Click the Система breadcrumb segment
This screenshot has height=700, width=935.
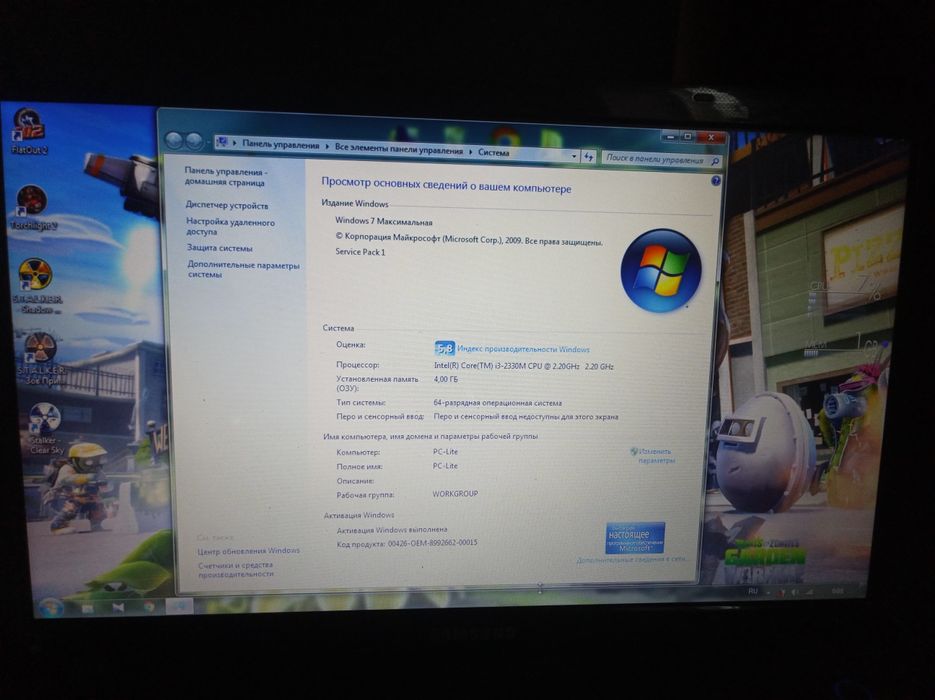pyautogui.click(x=493, y=153)
